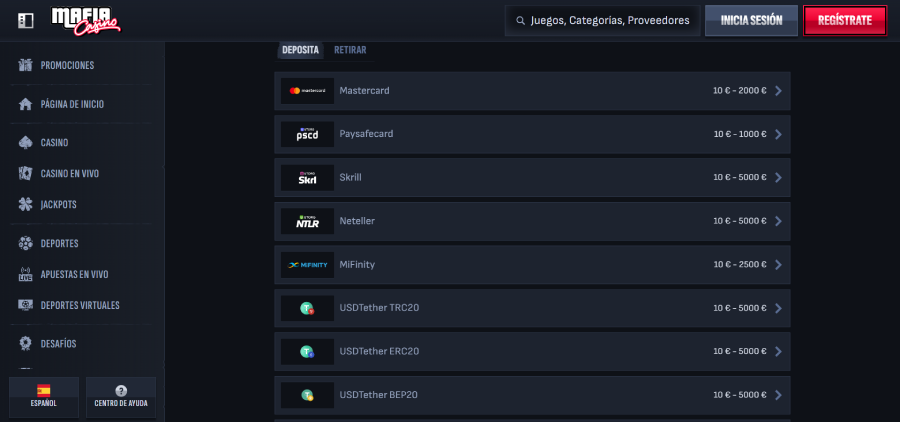Click the MiFinity logo
The width and height of the screenshot is (900, 422).
307,265
